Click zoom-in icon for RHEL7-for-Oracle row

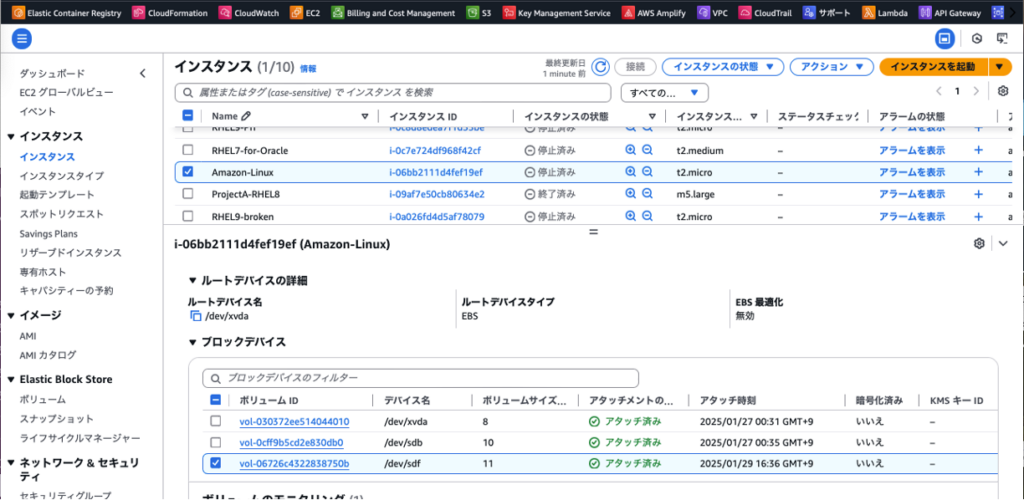click(630, 150)
